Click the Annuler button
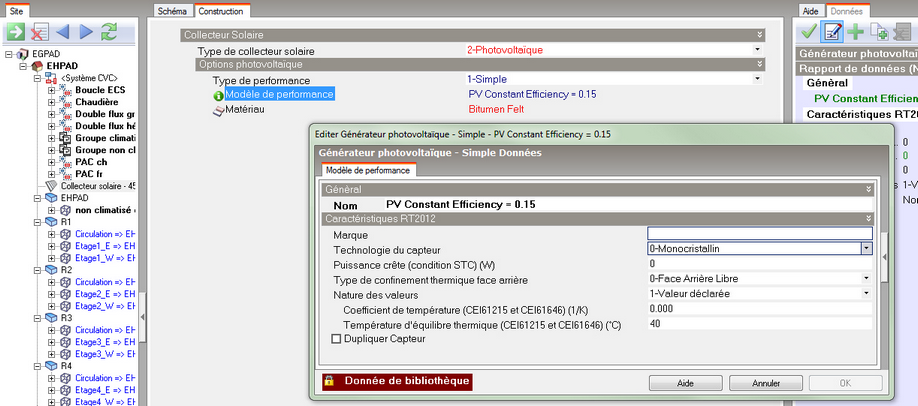This screenshot has width=918, height=406. 766,383
